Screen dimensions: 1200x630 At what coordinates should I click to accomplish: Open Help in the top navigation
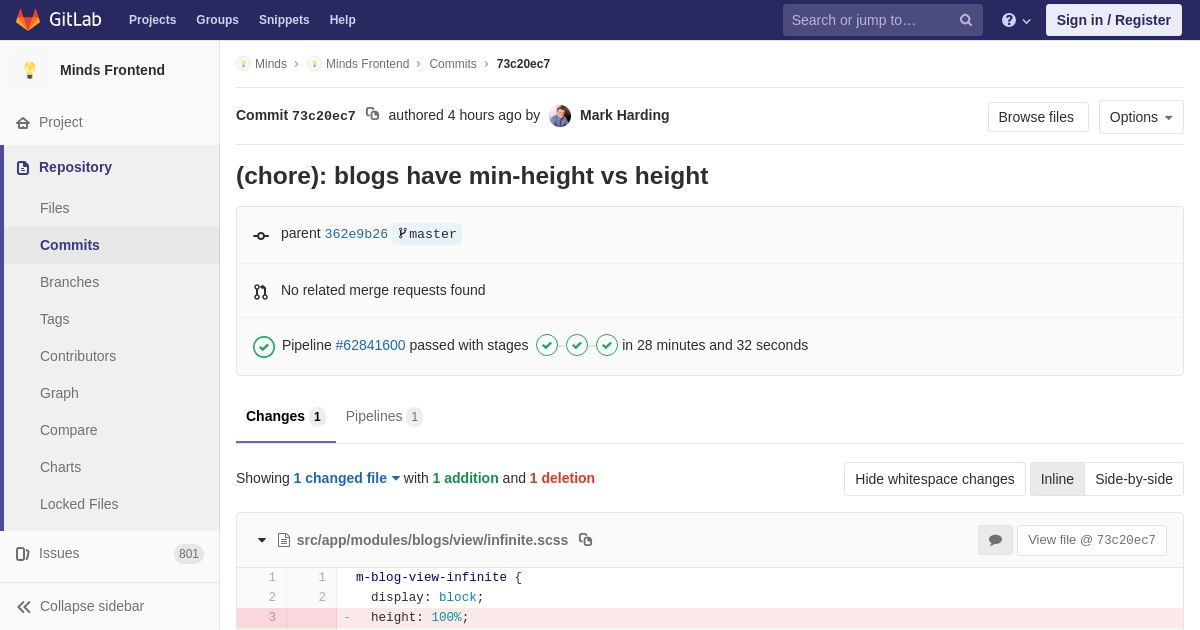pyautogui.click(x=343, y=20)
